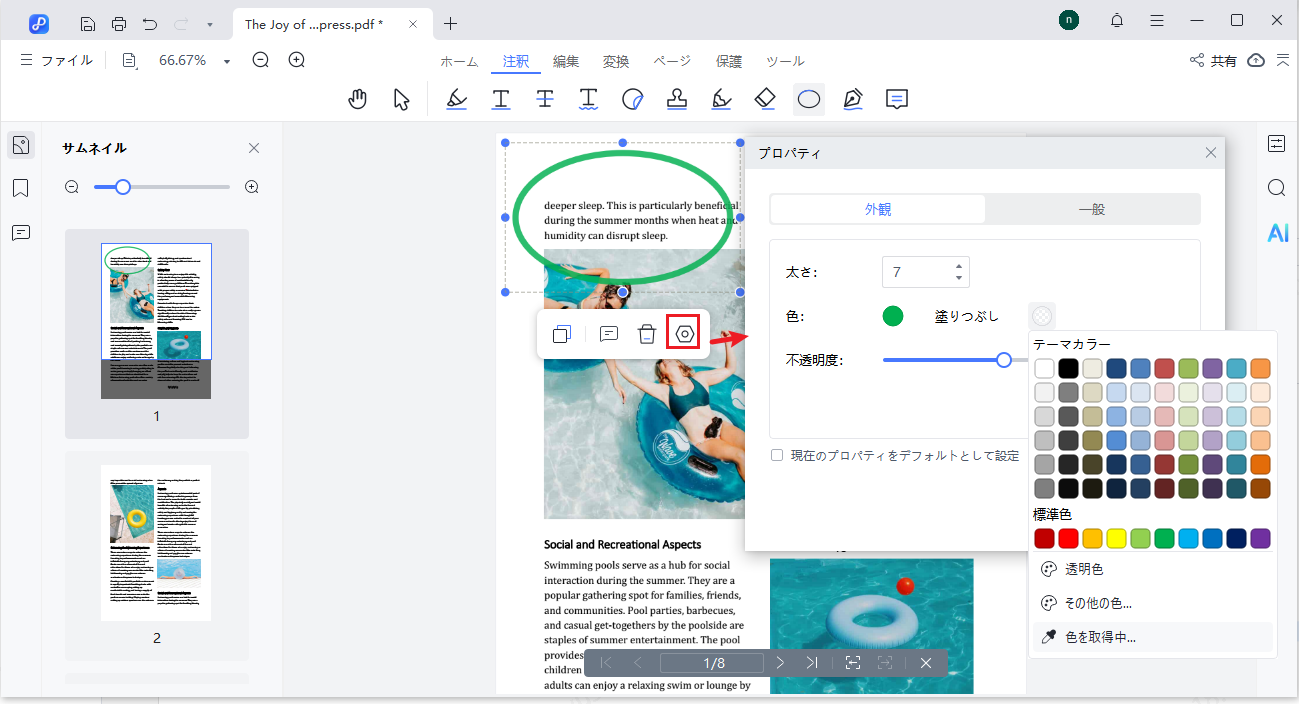Viewport: 1299px width, 704px height.
Task: Click the upload to cloud icon
Action: (x=1258, y=61)
